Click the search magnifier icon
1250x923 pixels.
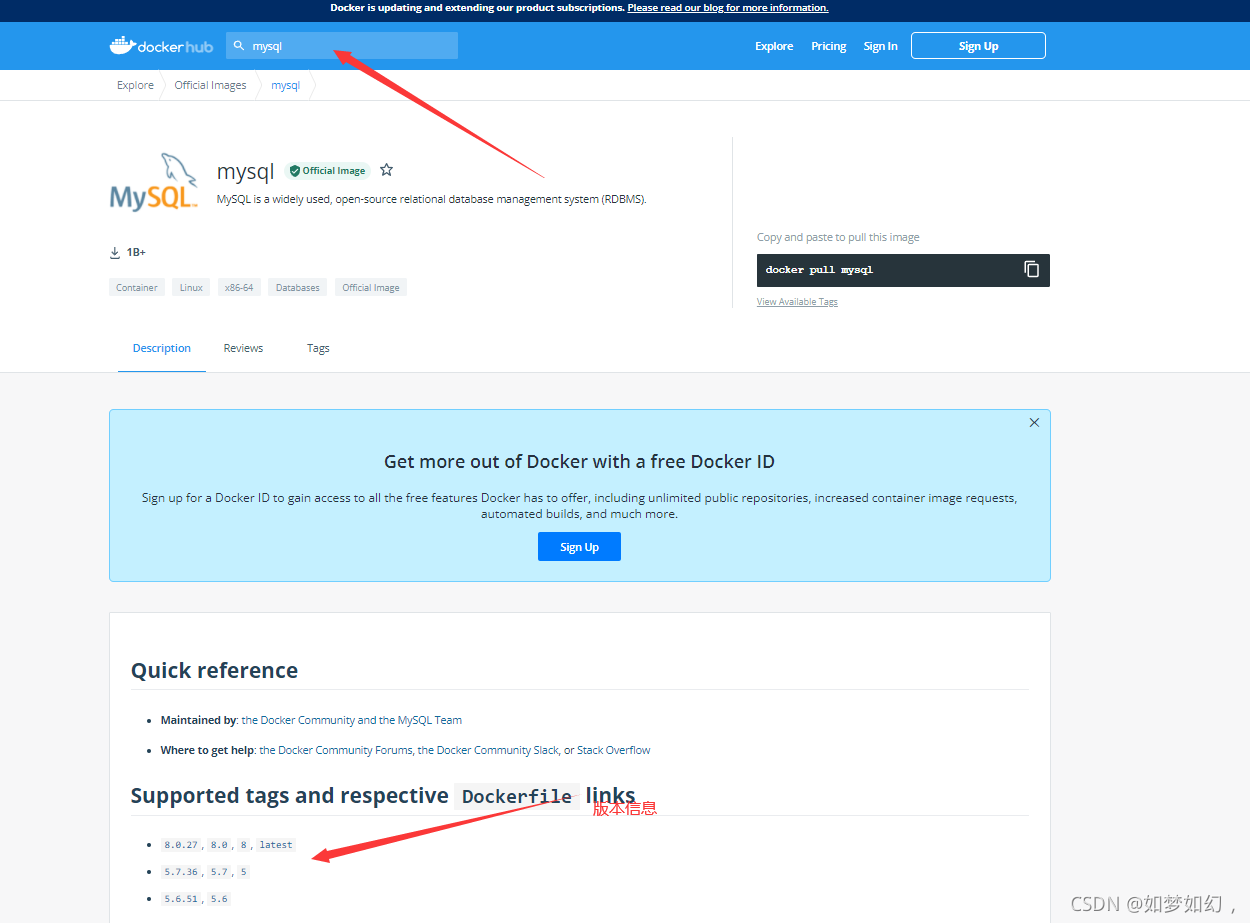click(x=239, y=46)
